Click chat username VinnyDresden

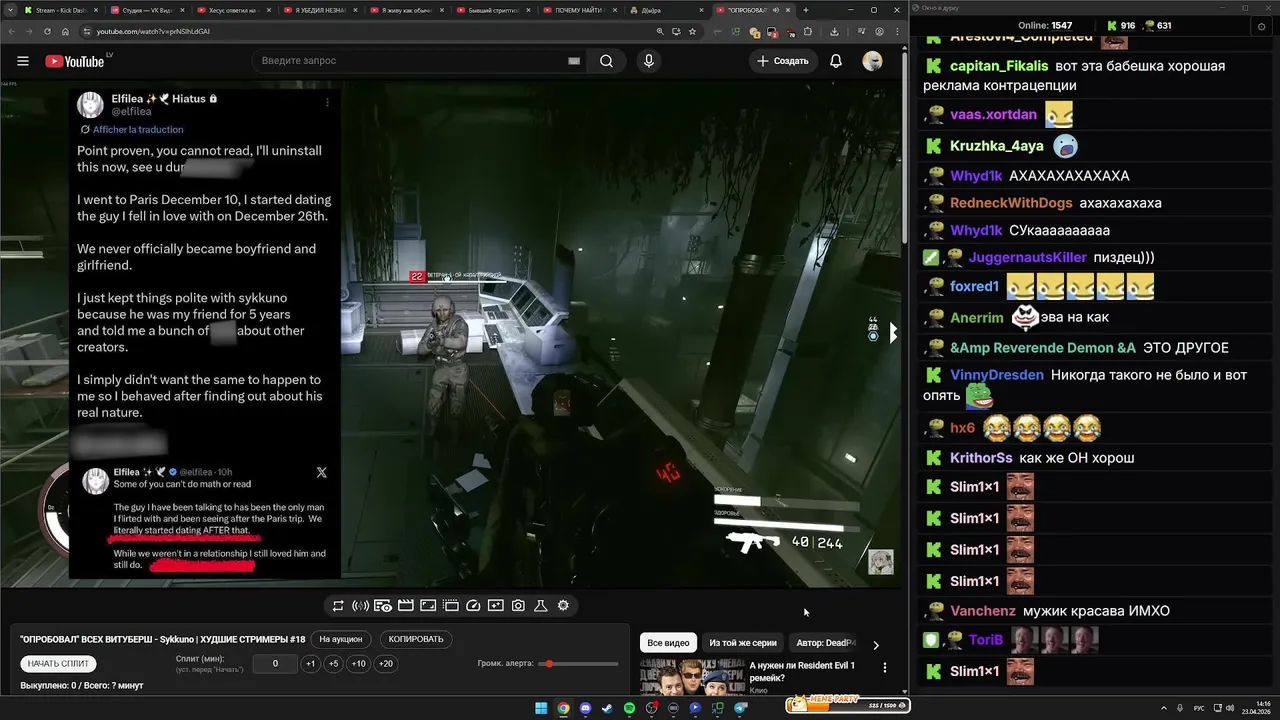point(996,375)
